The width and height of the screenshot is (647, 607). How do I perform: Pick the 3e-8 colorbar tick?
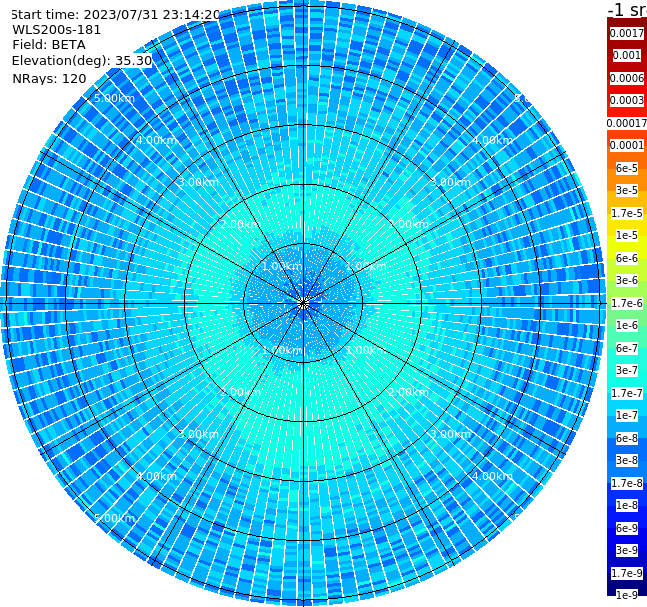[x=627, y=460]
